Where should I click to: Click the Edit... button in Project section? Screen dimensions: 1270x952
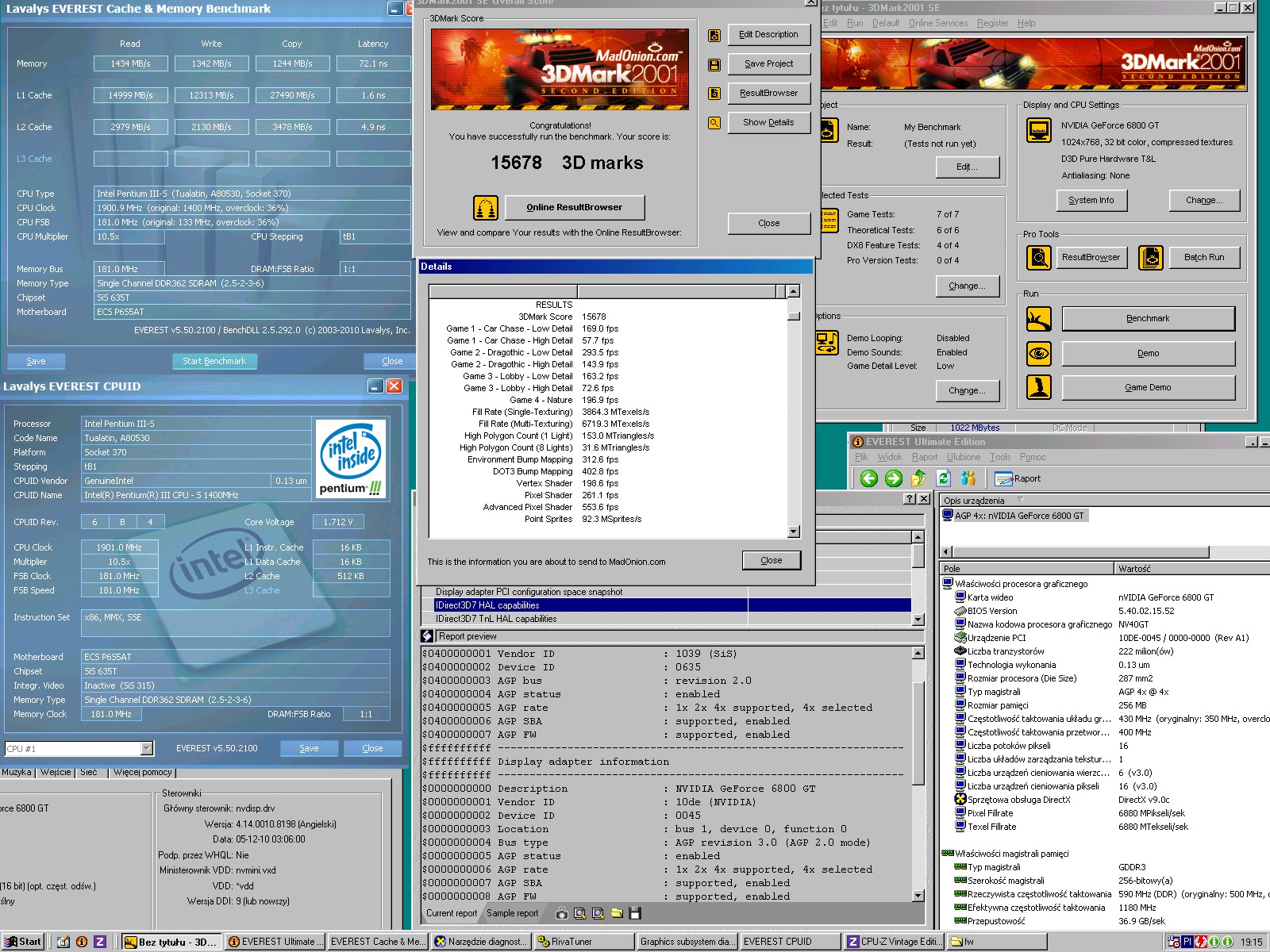click(967, 167)
